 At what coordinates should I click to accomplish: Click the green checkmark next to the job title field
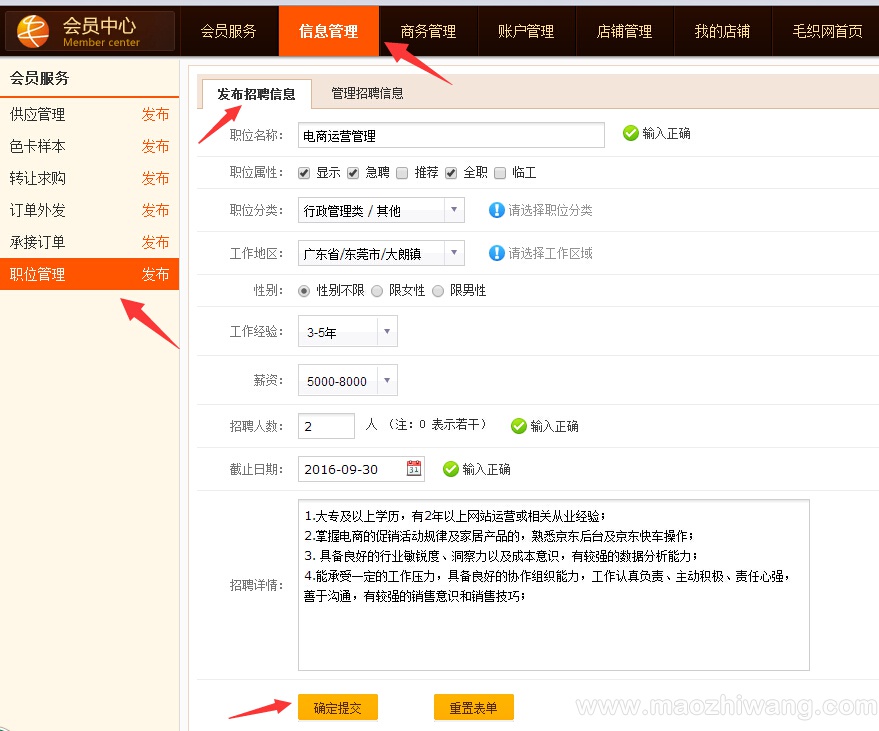point(630,133)
